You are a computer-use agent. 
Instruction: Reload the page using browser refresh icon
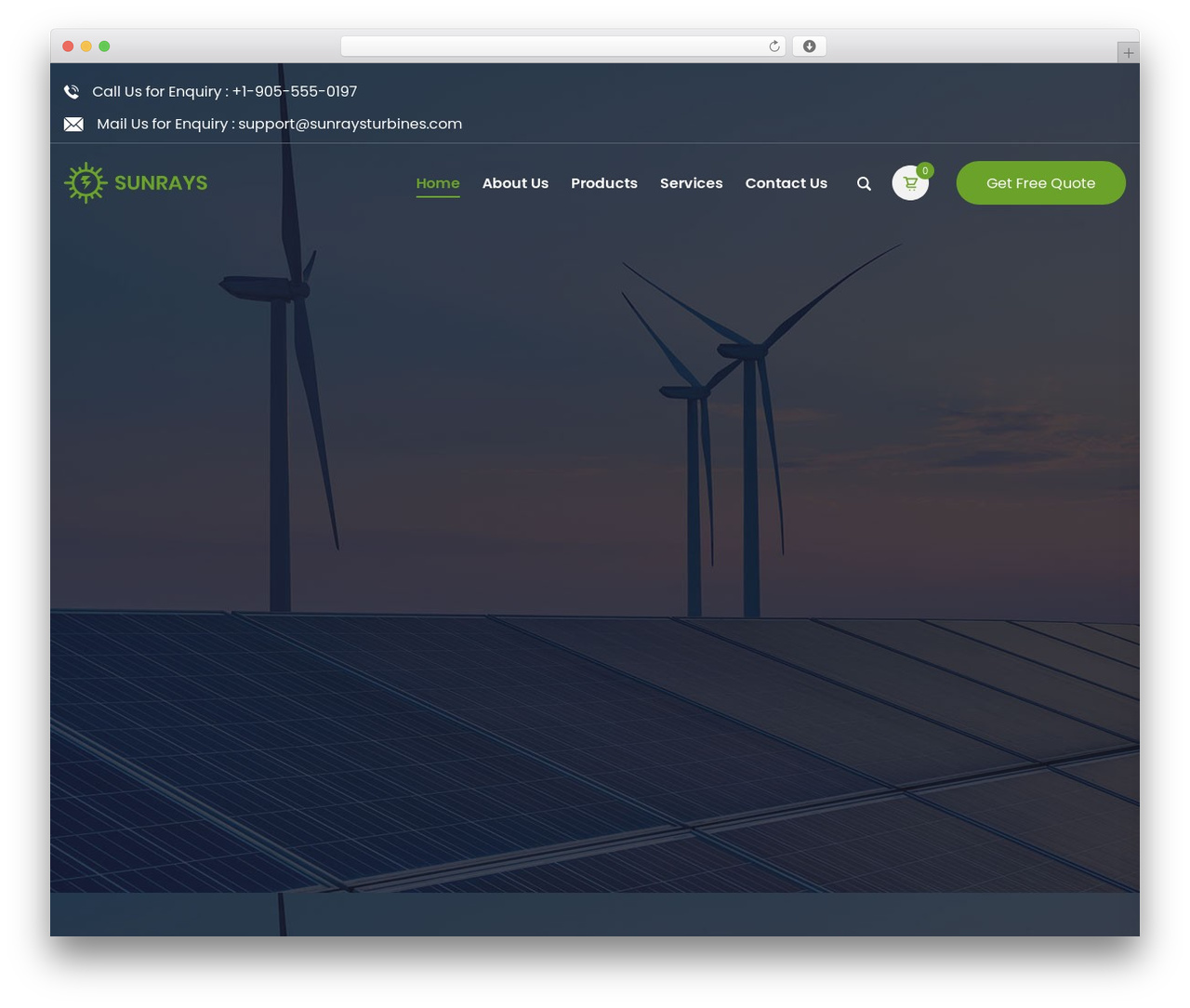pos(773,46)
